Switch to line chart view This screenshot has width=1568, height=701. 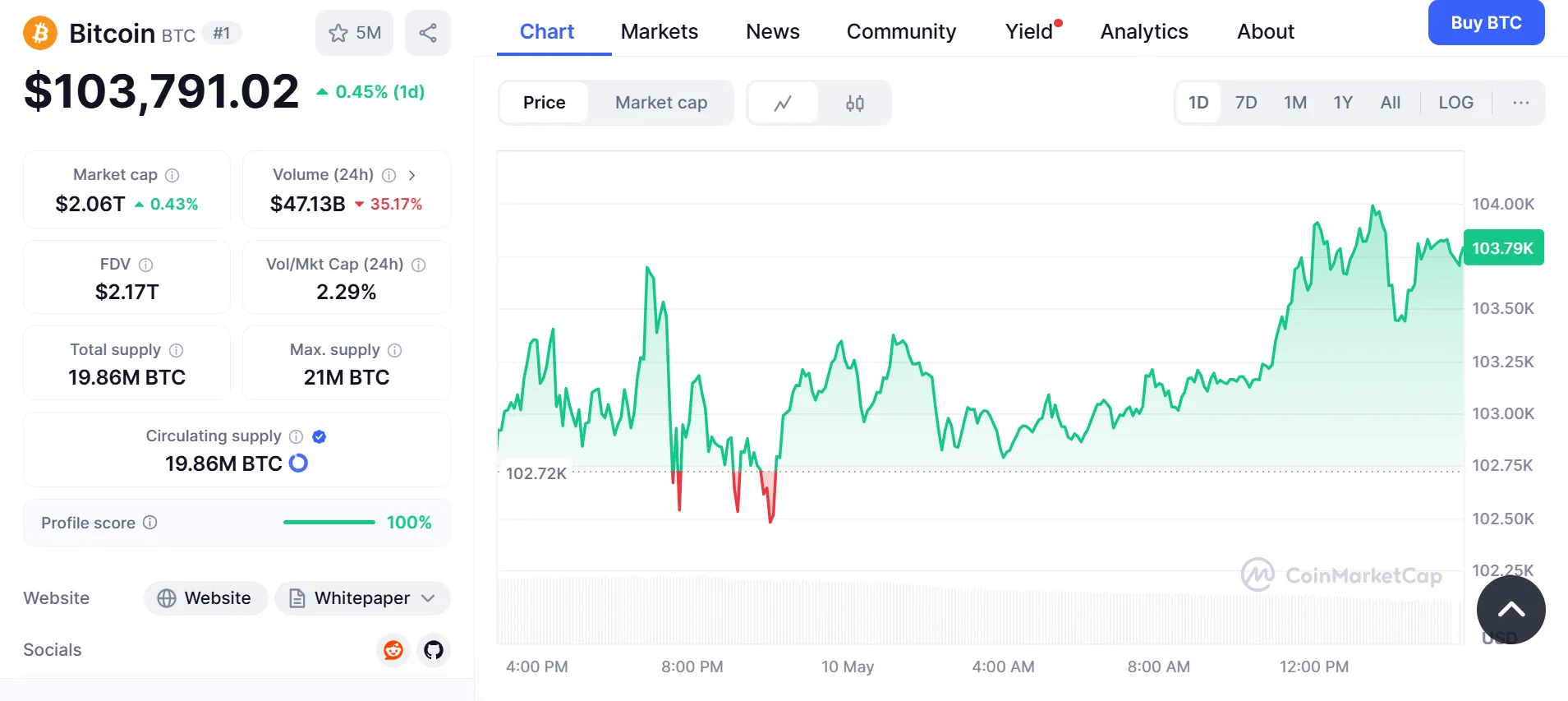[783, 103]
